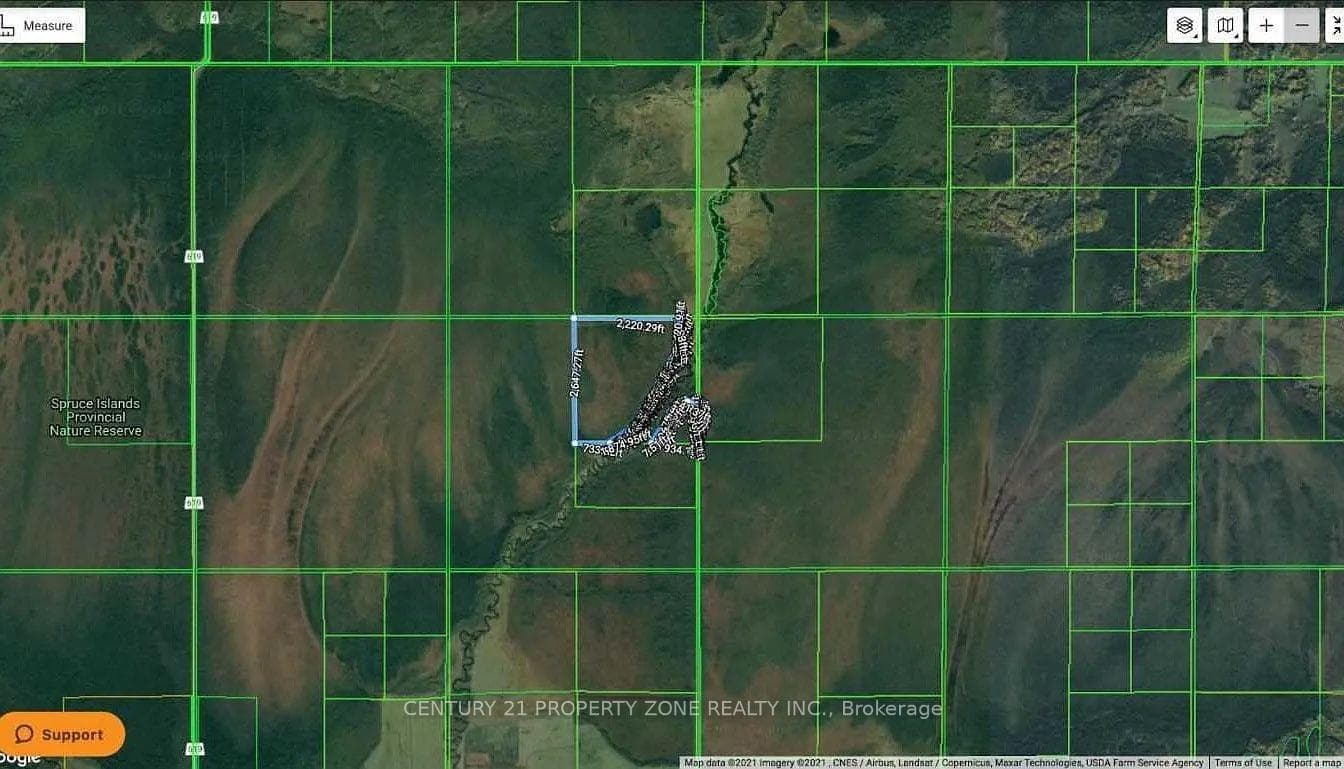Zoom out on the map

[1302, 25]
